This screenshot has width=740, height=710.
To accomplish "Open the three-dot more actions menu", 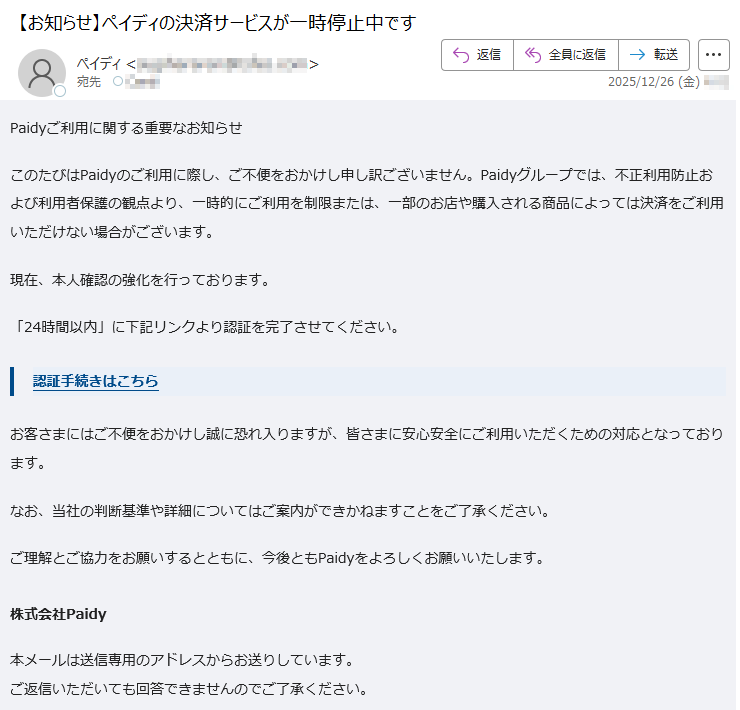I will tap(713, 55).
